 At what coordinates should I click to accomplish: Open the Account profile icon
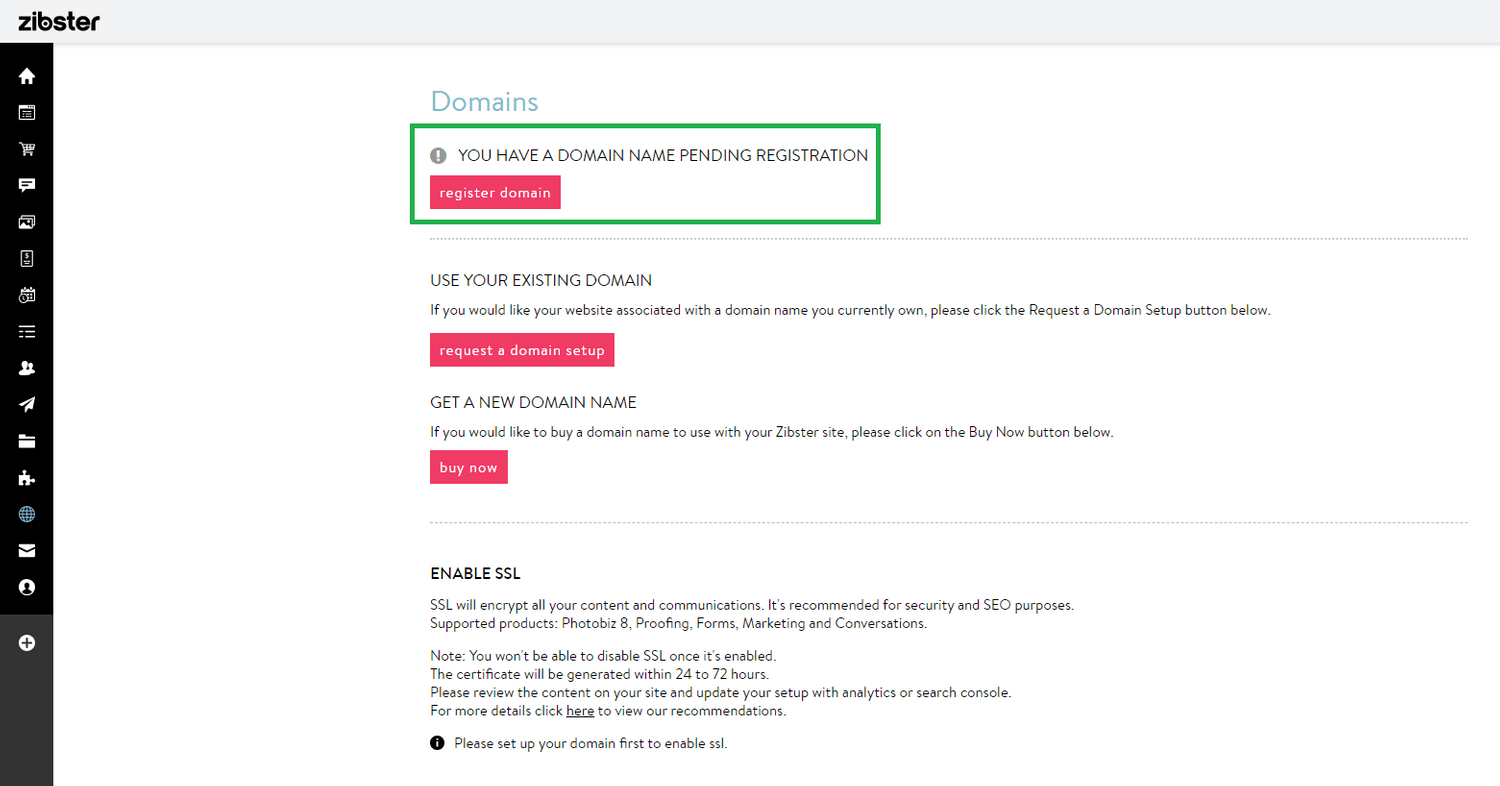click(26, 587)
